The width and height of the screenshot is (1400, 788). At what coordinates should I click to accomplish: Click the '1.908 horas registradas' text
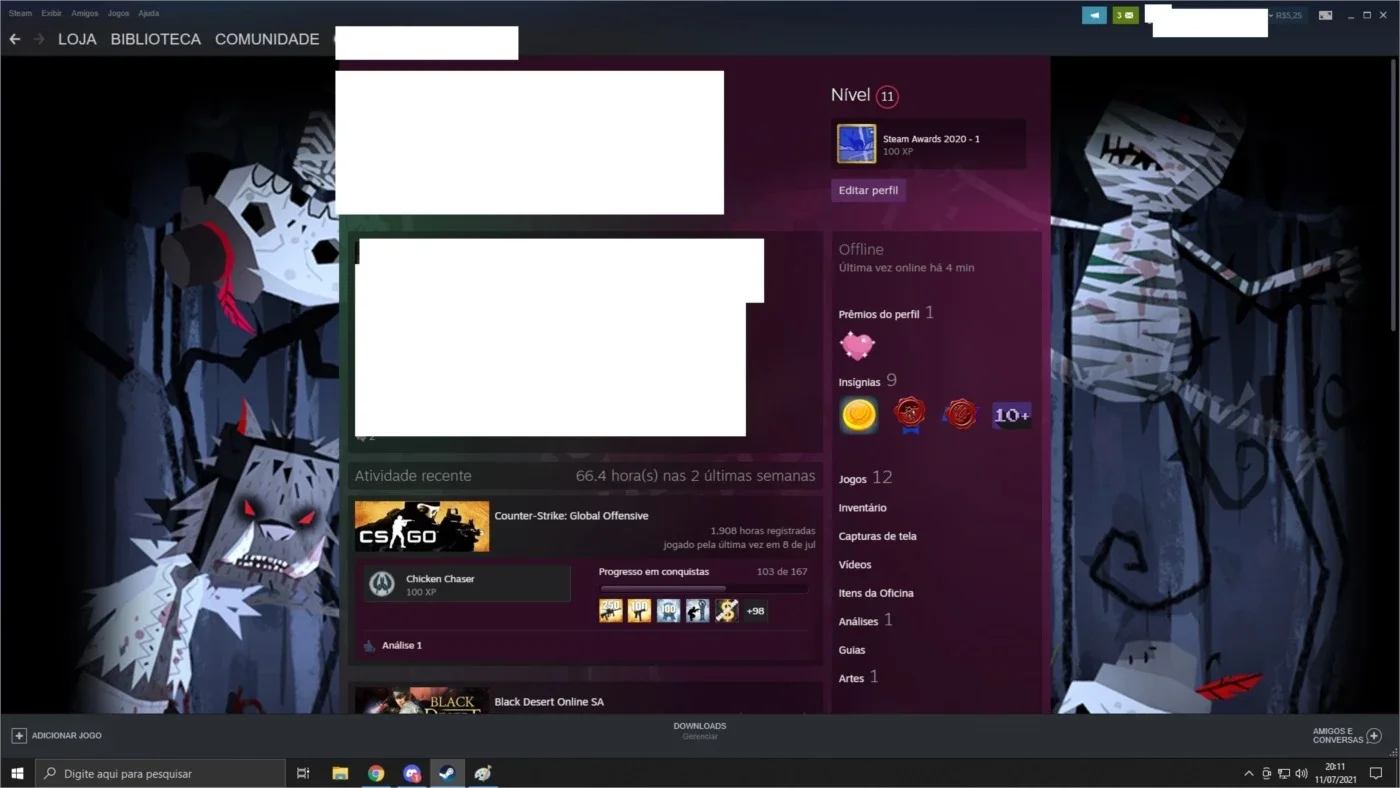click(x=763, y=531)
